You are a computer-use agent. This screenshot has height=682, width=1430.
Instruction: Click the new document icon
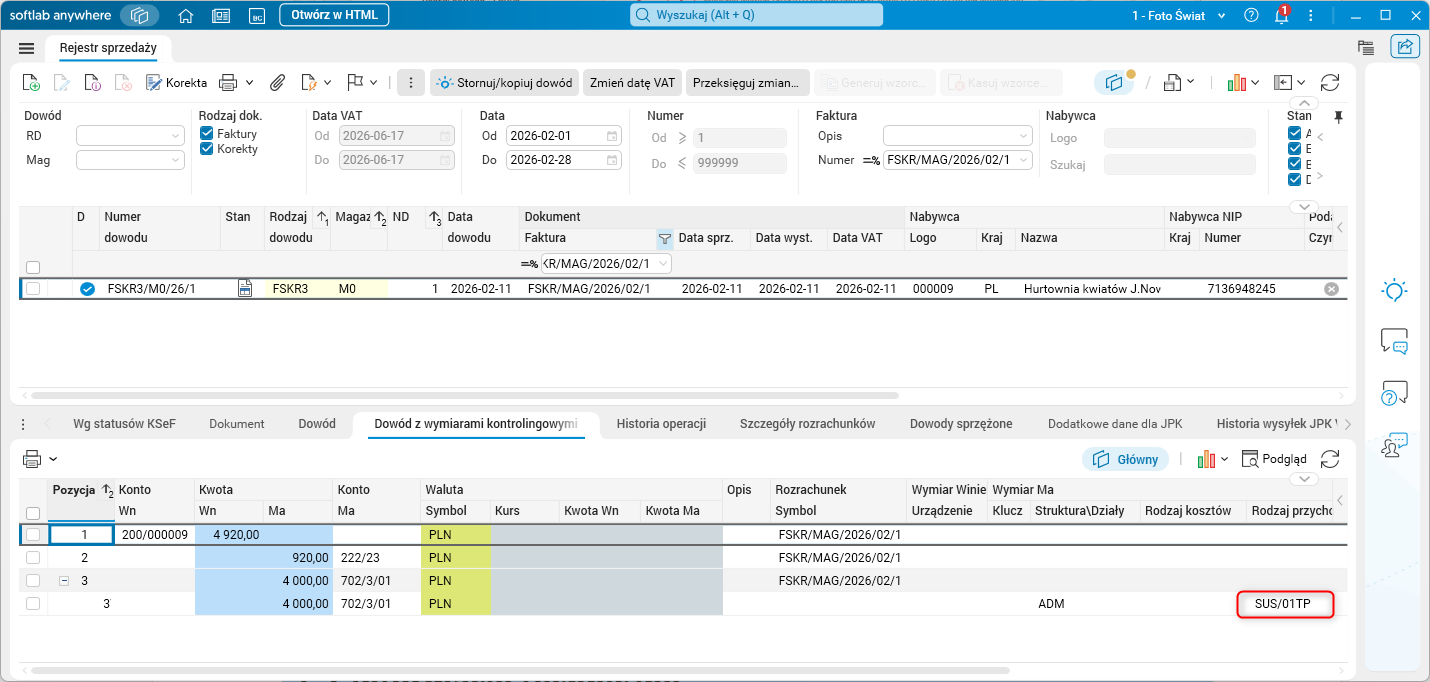pos(31,82)
